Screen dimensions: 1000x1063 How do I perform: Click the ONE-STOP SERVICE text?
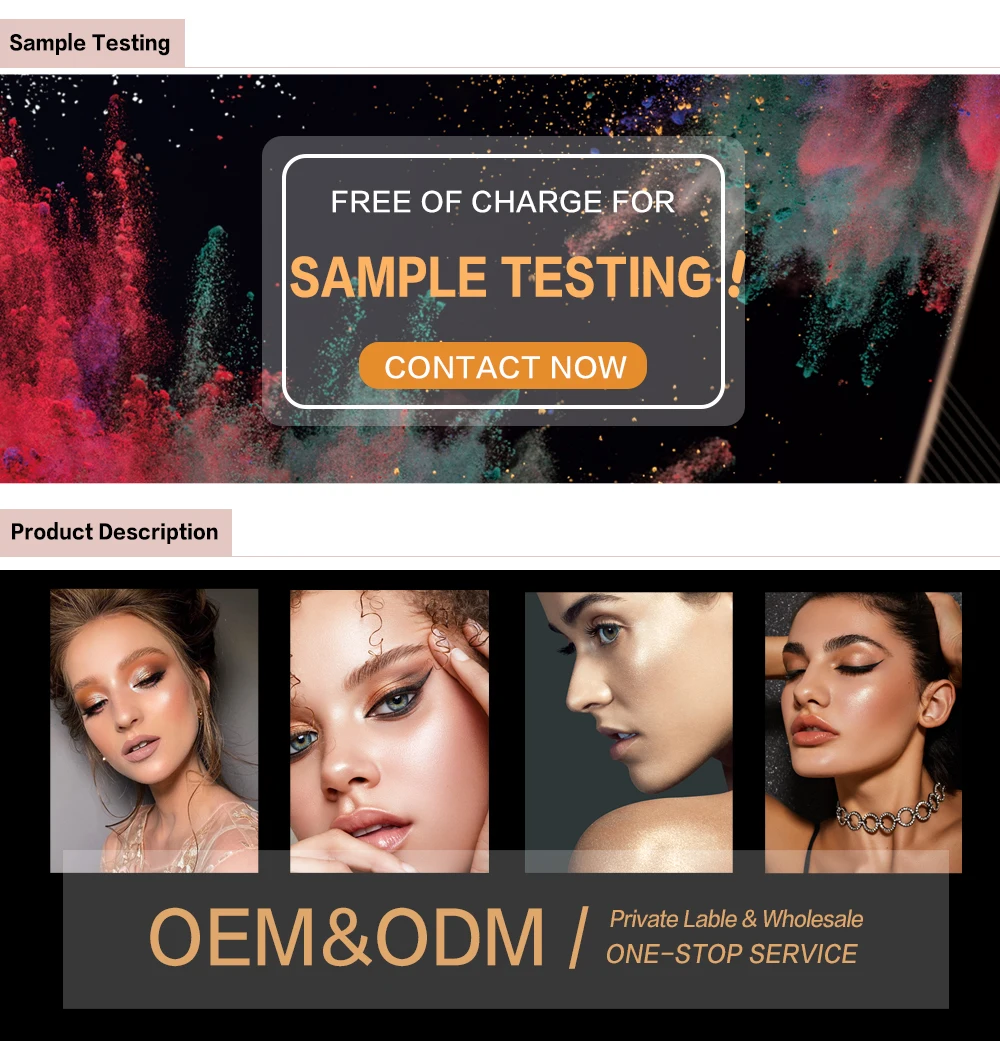pos(732,954)
